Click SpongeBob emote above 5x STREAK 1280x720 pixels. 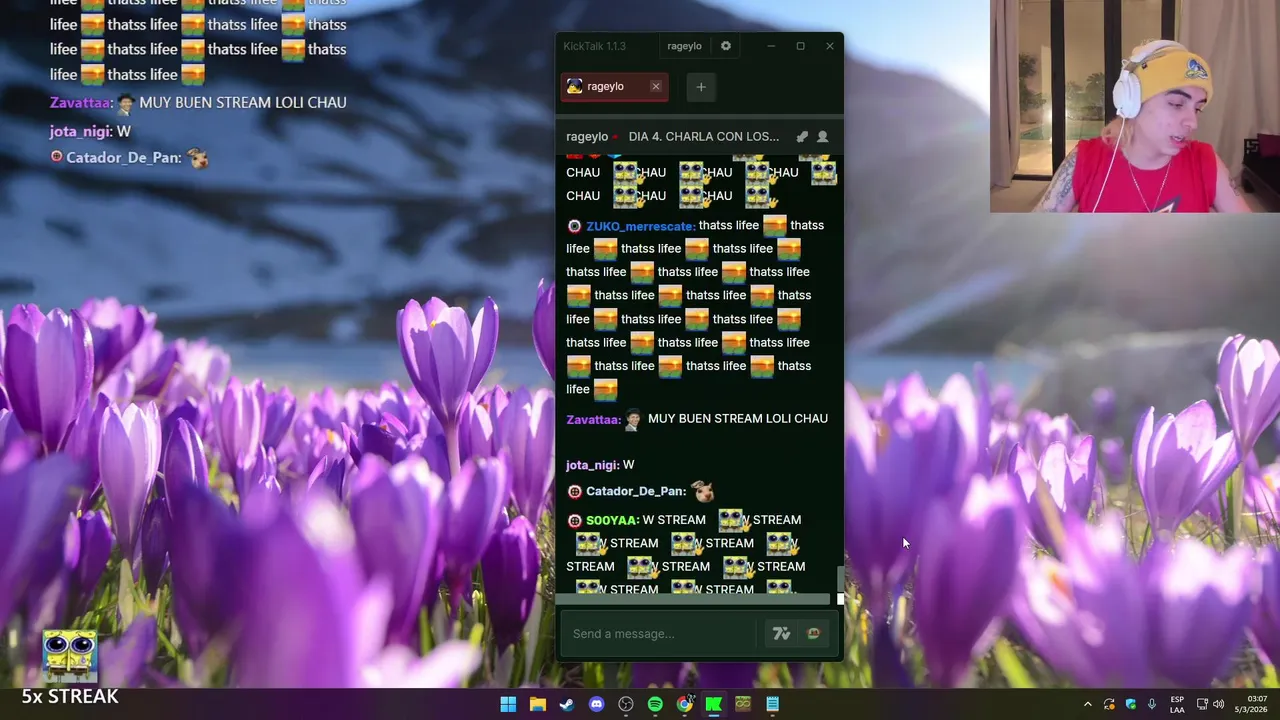point(70,656)
